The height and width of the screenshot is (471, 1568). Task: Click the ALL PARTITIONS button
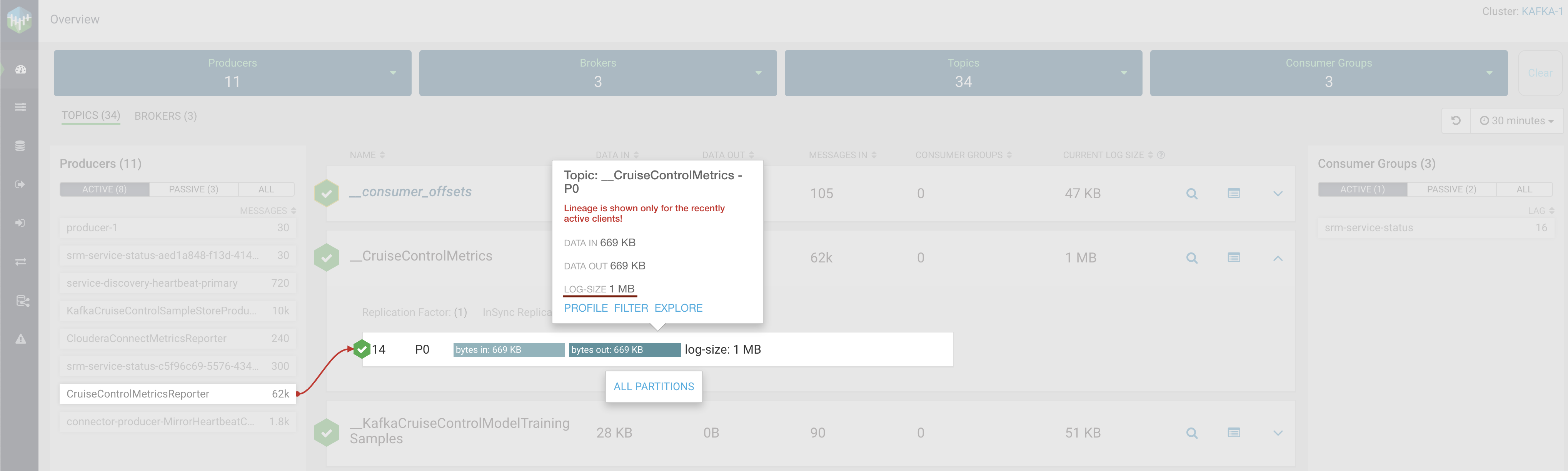[653, 386]
